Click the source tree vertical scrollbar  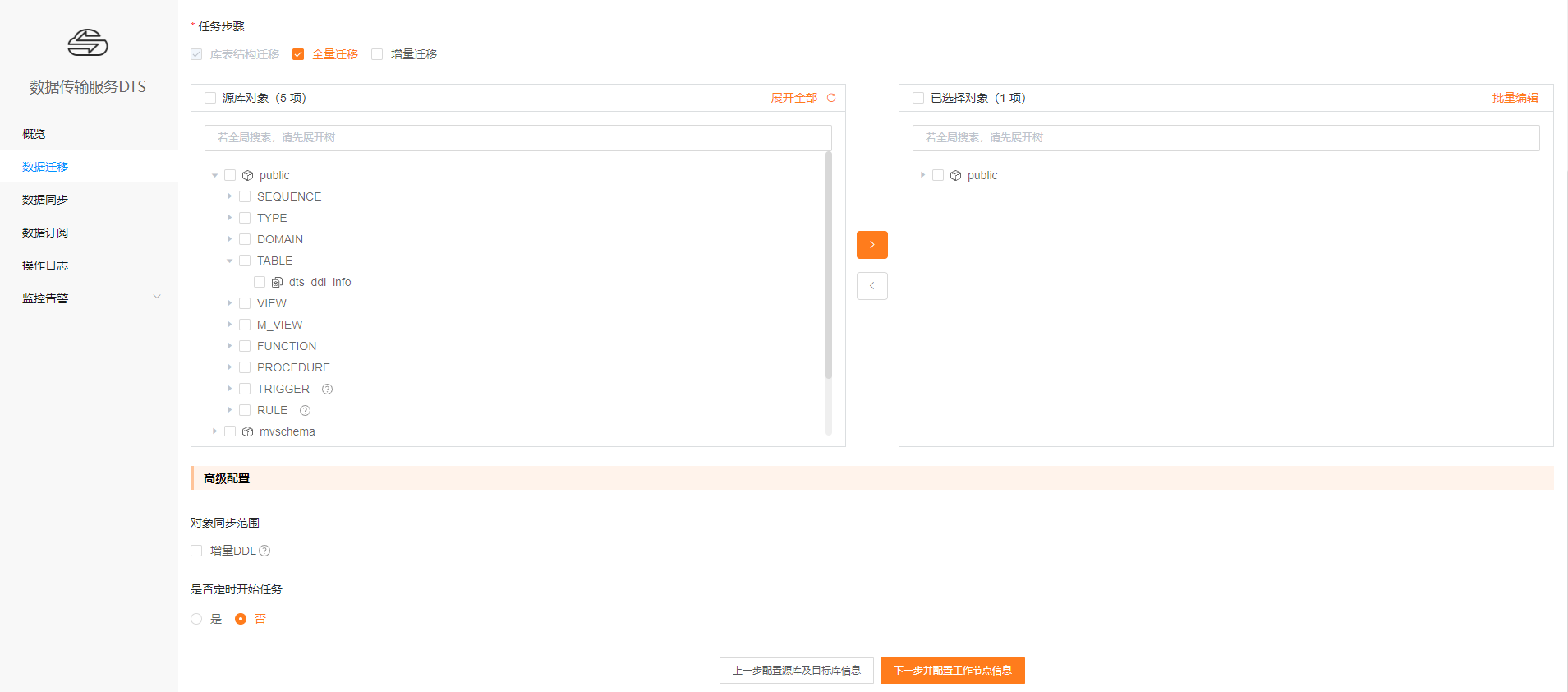click(x=829, y=265)
